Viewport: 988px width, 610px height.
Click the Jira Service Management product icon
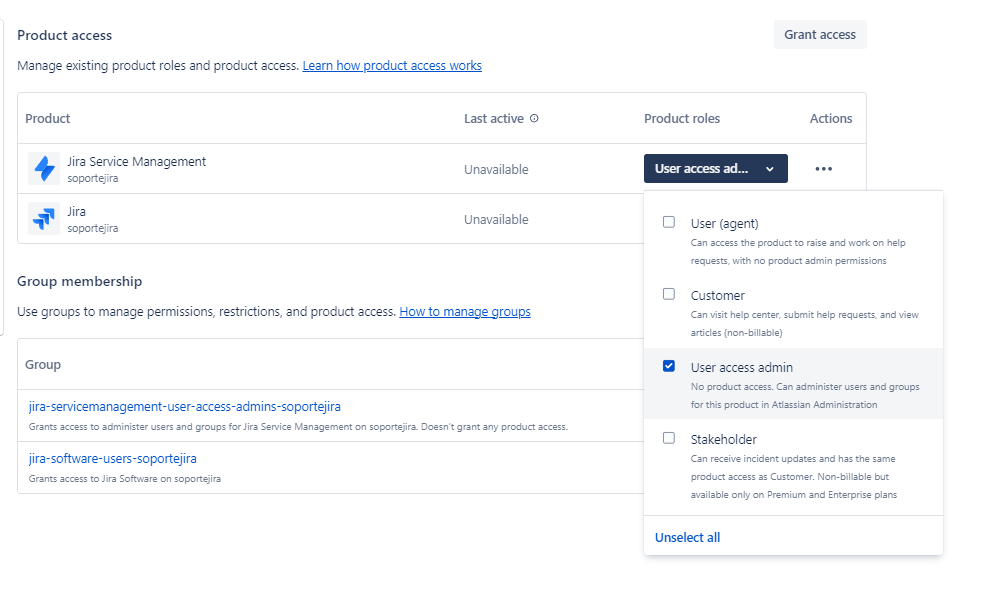(x=44, y=168)
